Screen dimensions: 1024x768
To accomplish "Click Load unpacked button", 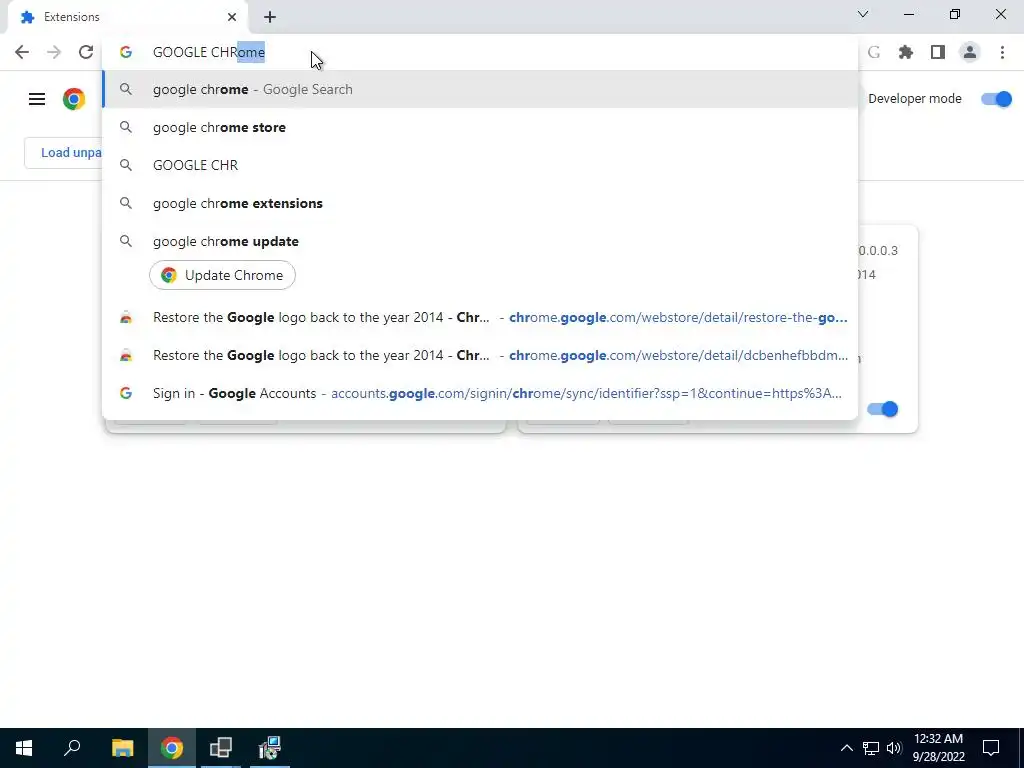I will [64, 153].
